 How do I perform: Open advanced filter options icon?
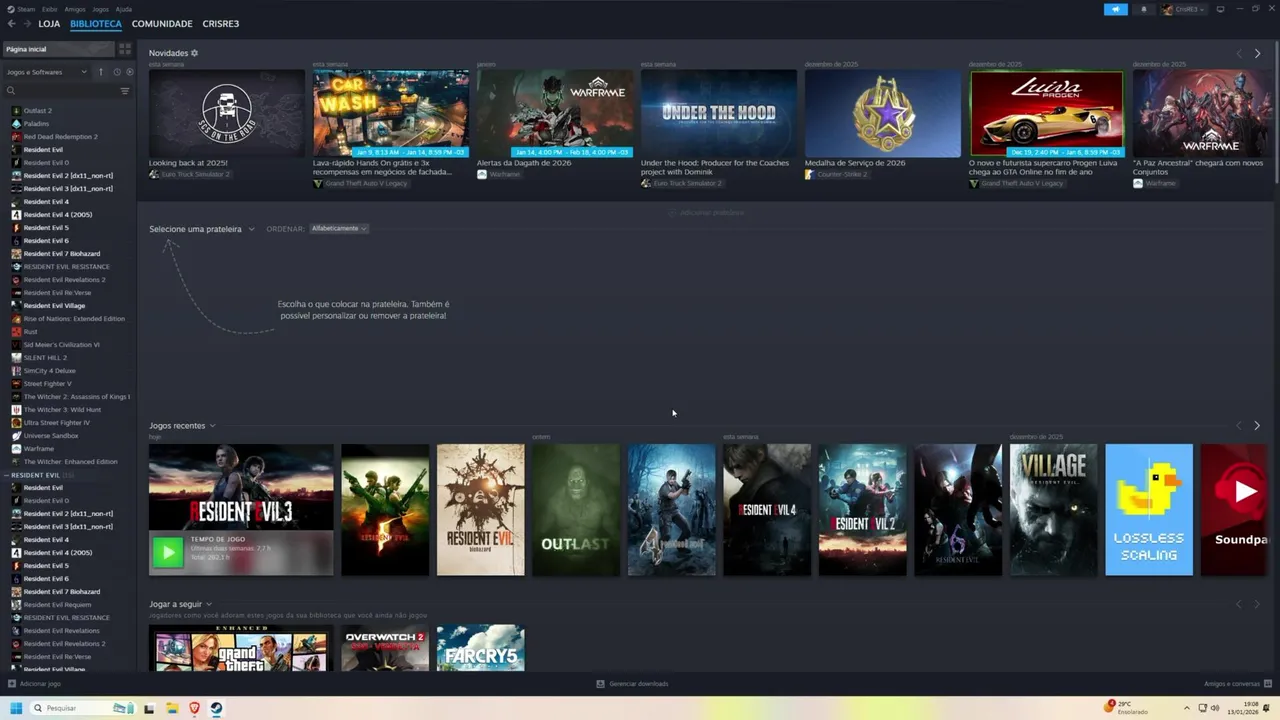click(125, 91)
